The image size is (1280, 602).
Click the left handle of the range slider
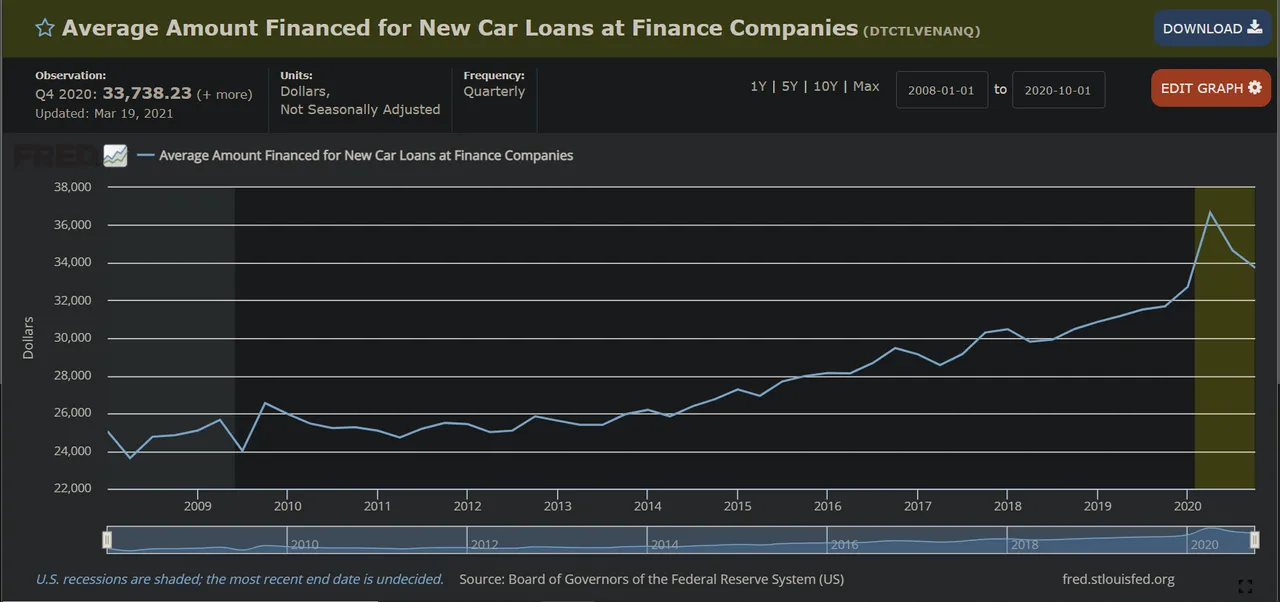click(107, 540)
